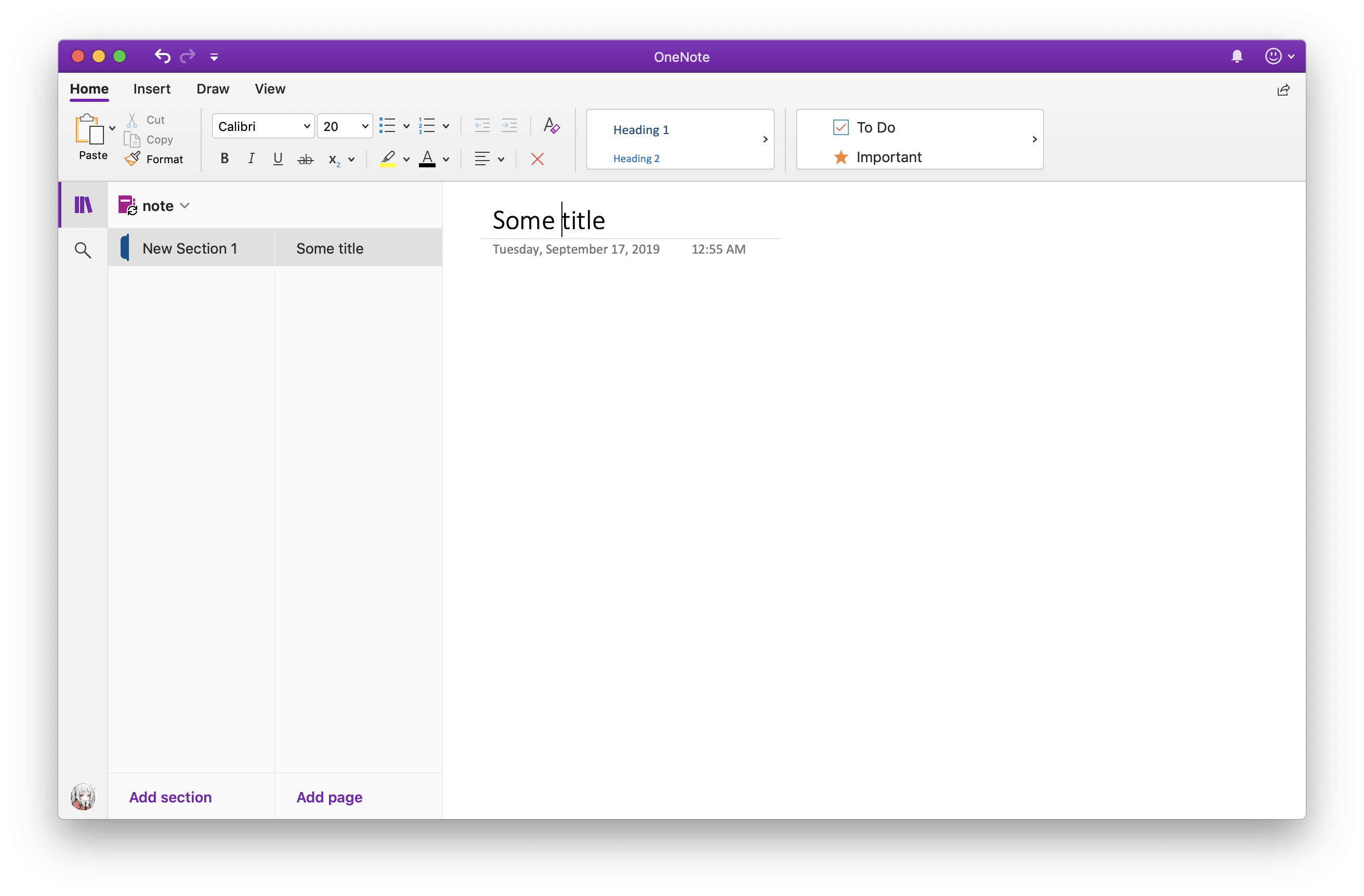The image size is (1364, 896).
Task: Expand the Styles pane with Heading 1
Action: click(x=764, y=139)
